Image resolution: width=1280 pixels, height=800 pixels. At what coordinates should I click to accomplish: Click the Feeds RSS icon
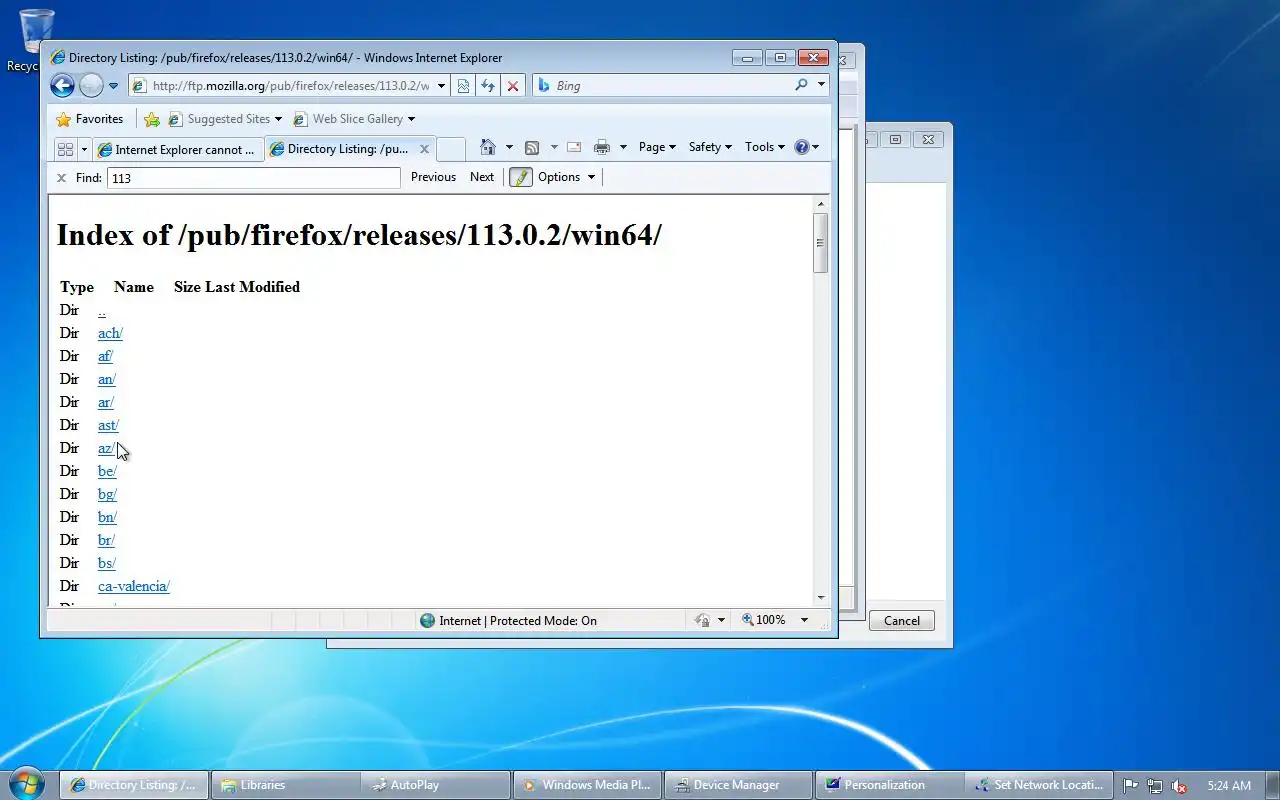(532, 147)
